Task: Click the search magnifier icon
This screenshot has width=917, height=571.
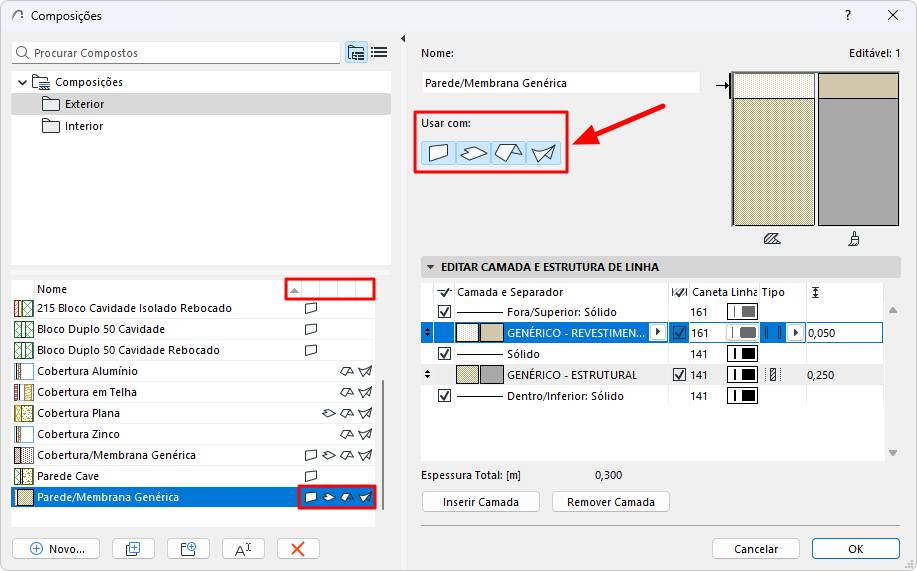Action: click(x=22, y=53)
